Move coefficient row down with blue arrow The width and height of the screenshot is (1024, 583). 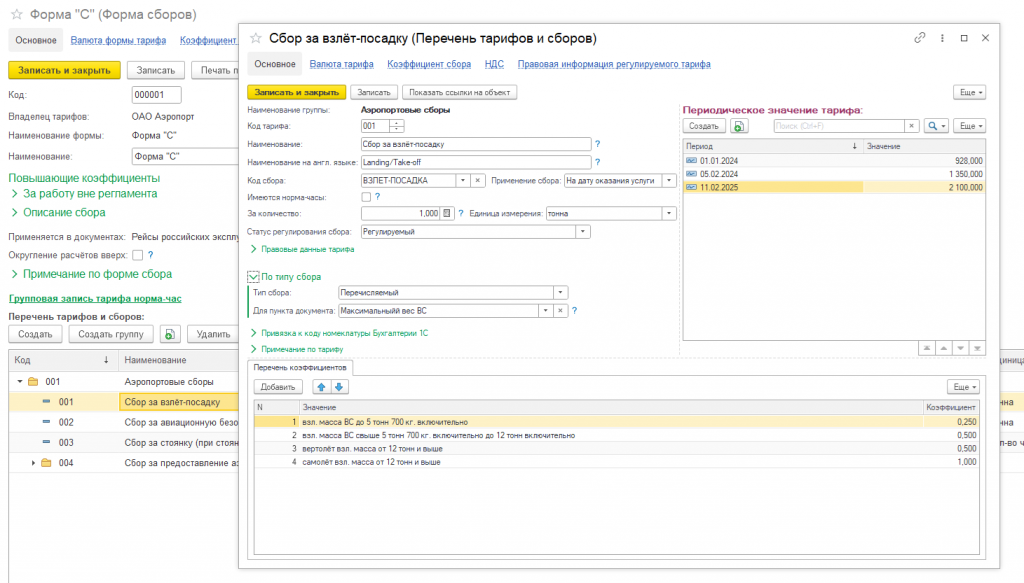tap(339, 387)
